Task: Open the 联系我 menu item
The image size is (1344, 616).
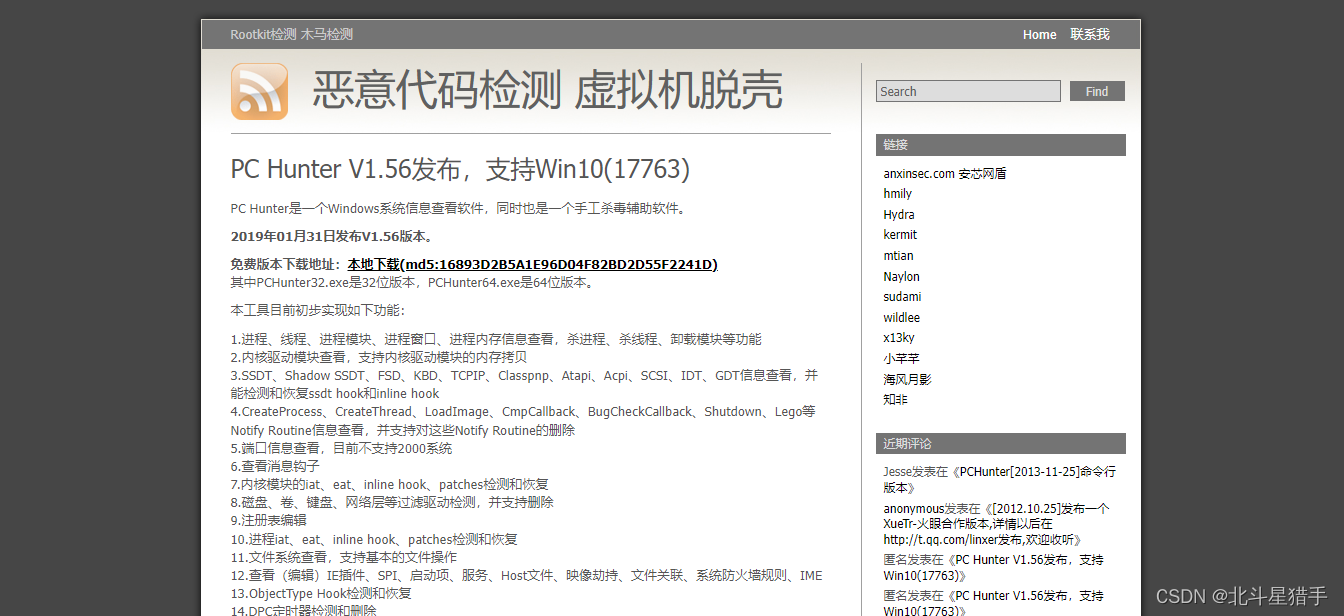Action: point(1090,35)
